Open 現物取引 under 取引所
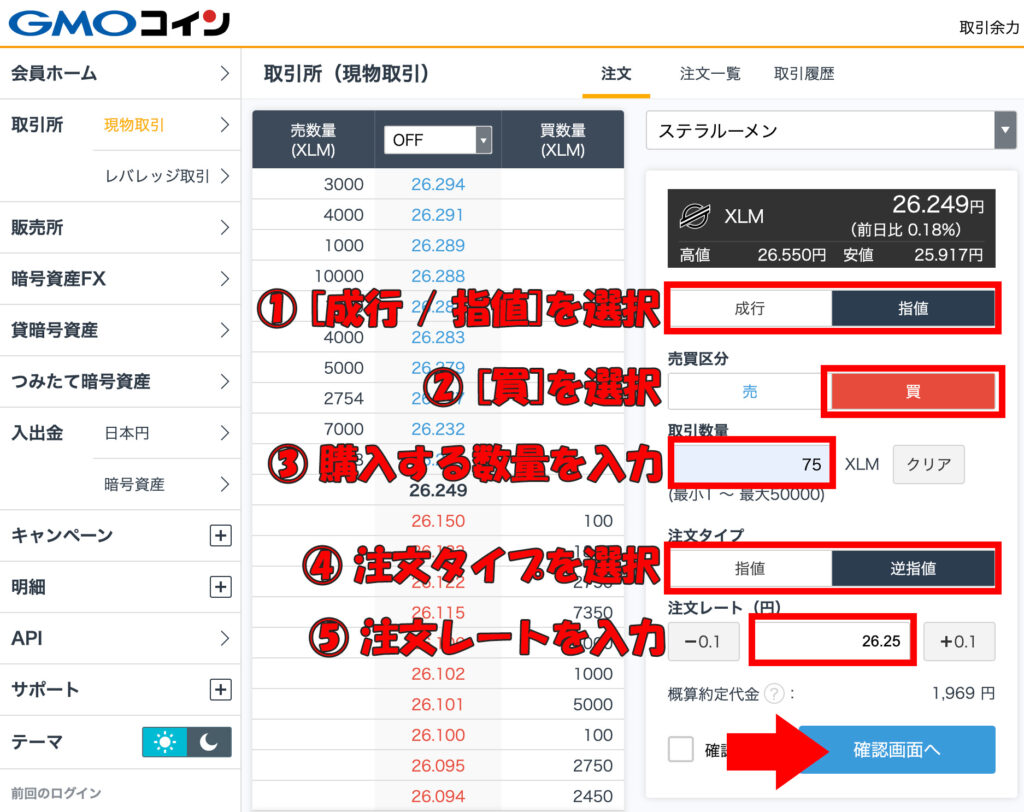The image size is (1024, 812). [x=167, y=125]
